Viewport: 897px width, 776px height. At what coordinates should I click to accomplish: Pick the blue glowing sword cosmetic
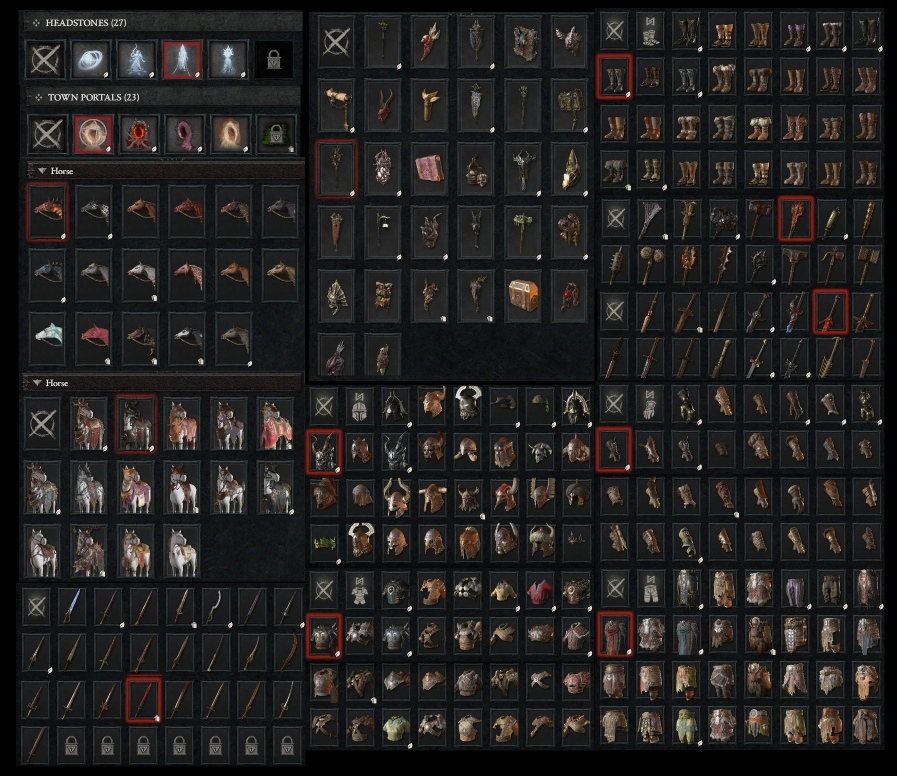[72, 606]
